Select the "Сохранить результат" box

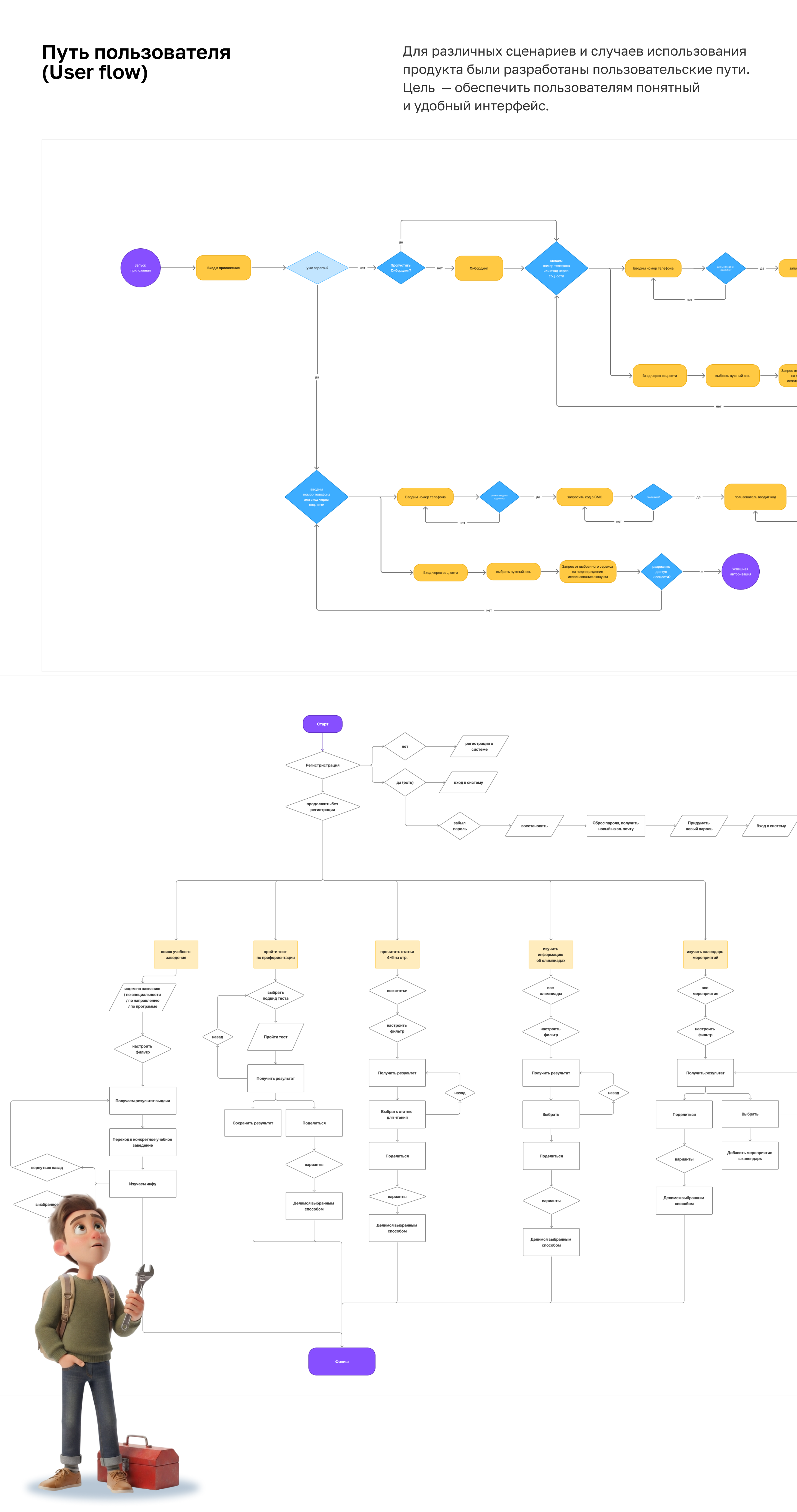(x=253, y=1123)
